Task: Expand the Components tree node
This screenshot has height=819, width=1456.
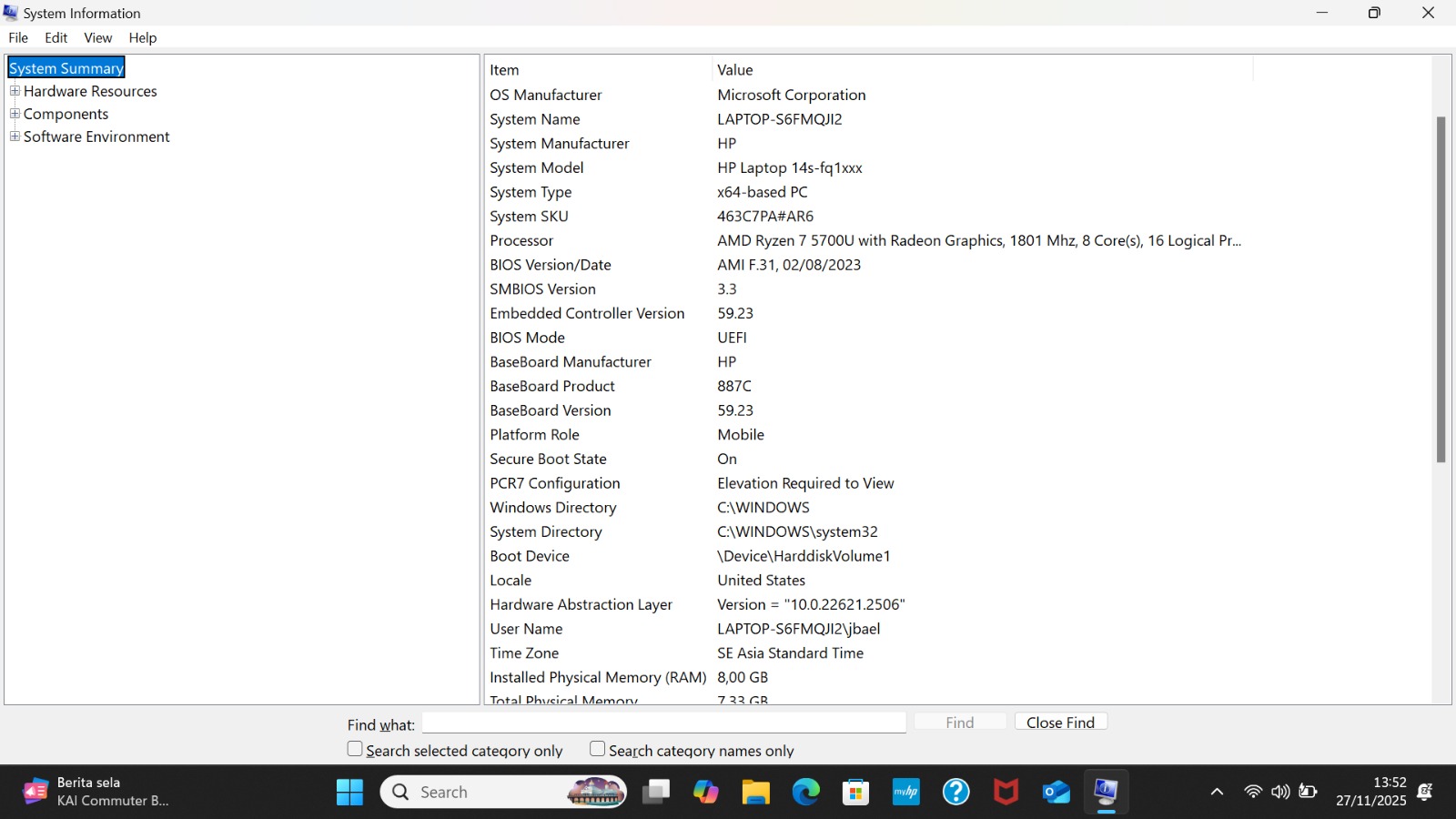Action: [15, 114]
